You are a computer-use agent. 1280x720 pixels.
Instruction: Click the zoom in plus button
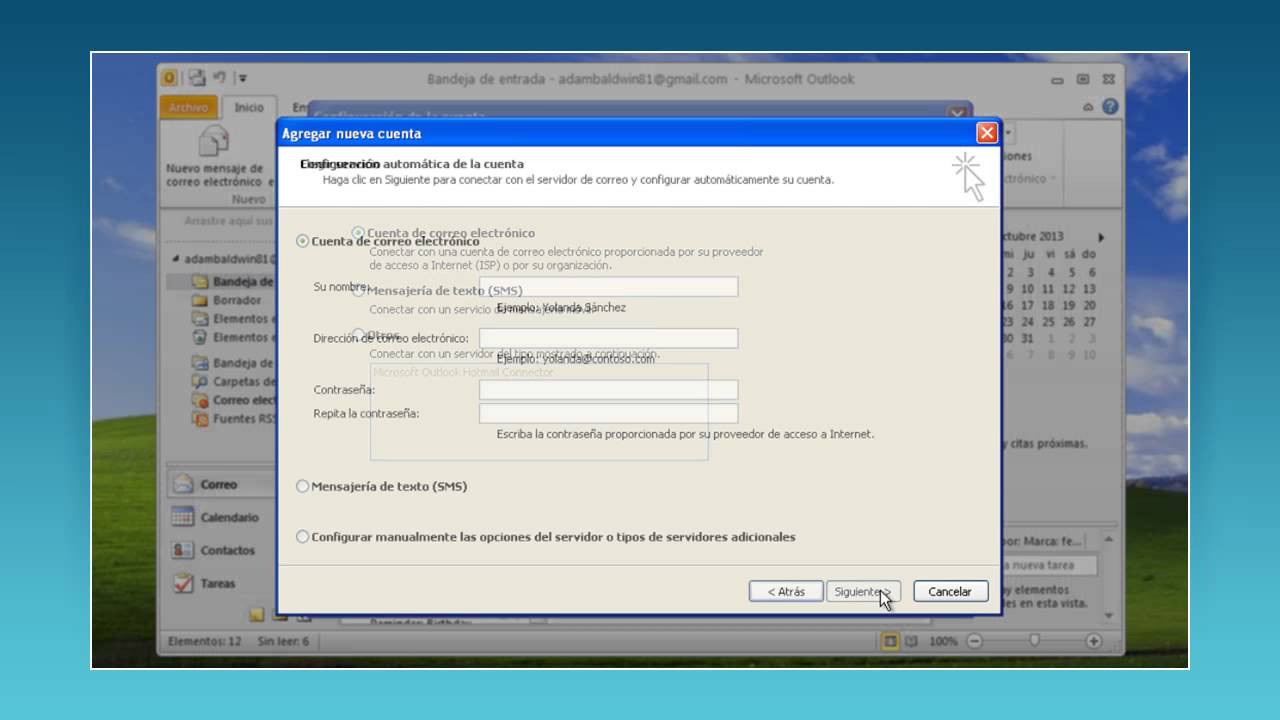(1094, 641)
